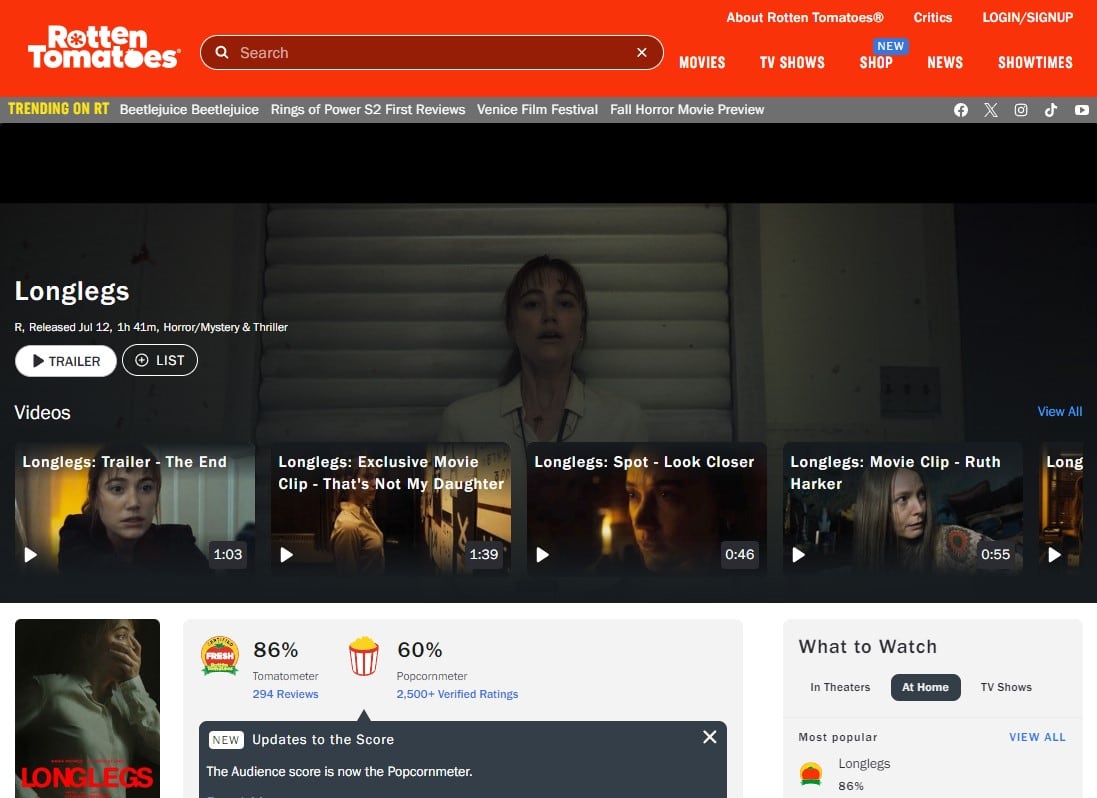Select the At Home filter
This screenshot has height=798, width=1097.
pos(925,687)
